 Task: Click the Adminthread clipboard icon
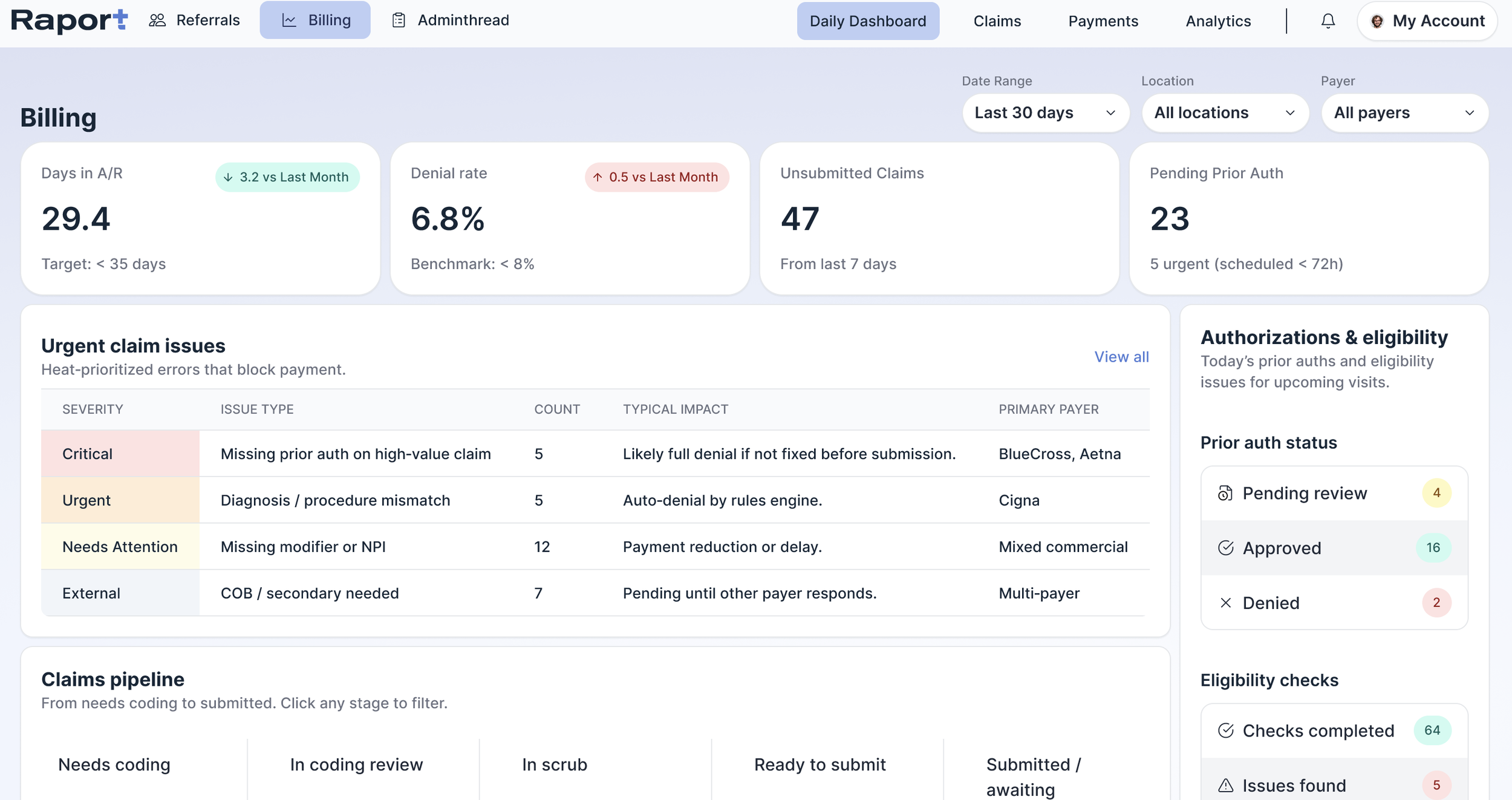point(399,21)
